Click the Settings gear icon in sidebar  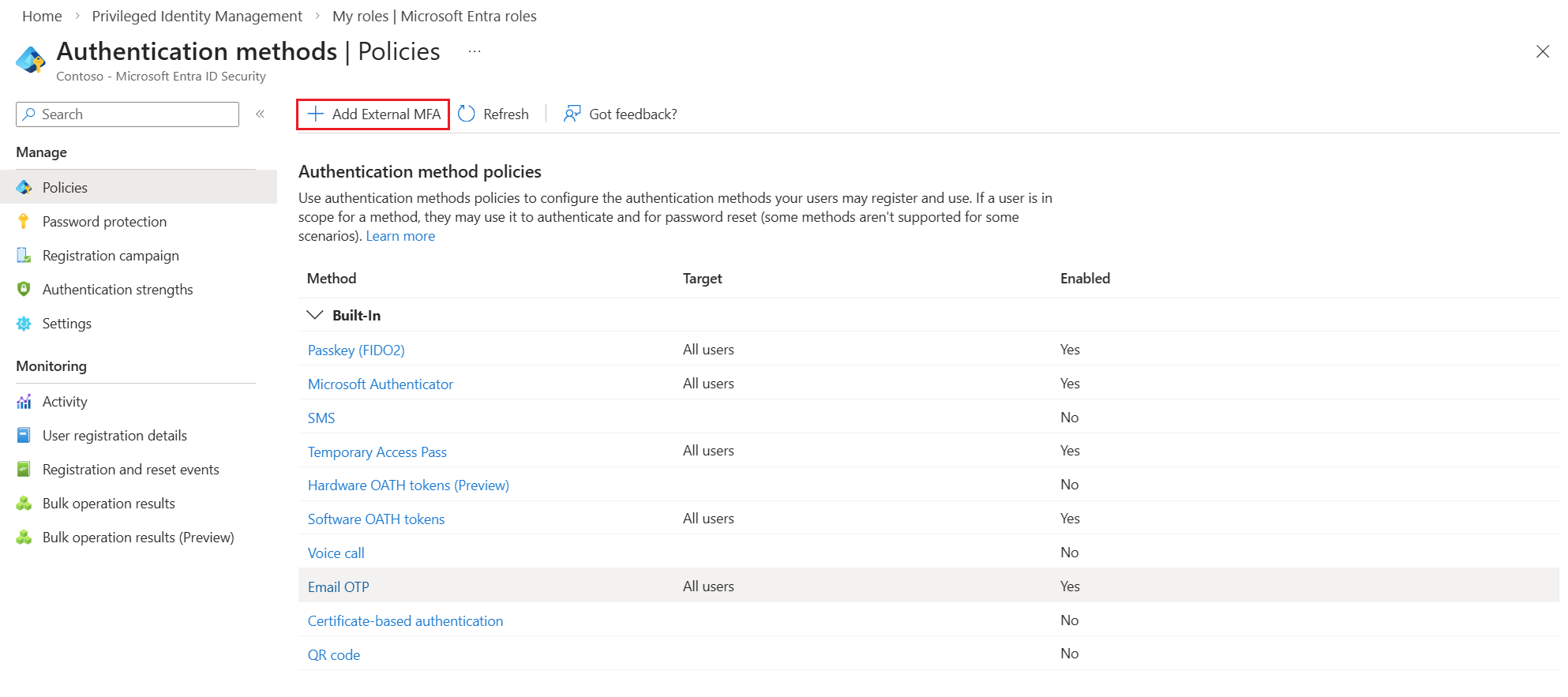point(24,324)
